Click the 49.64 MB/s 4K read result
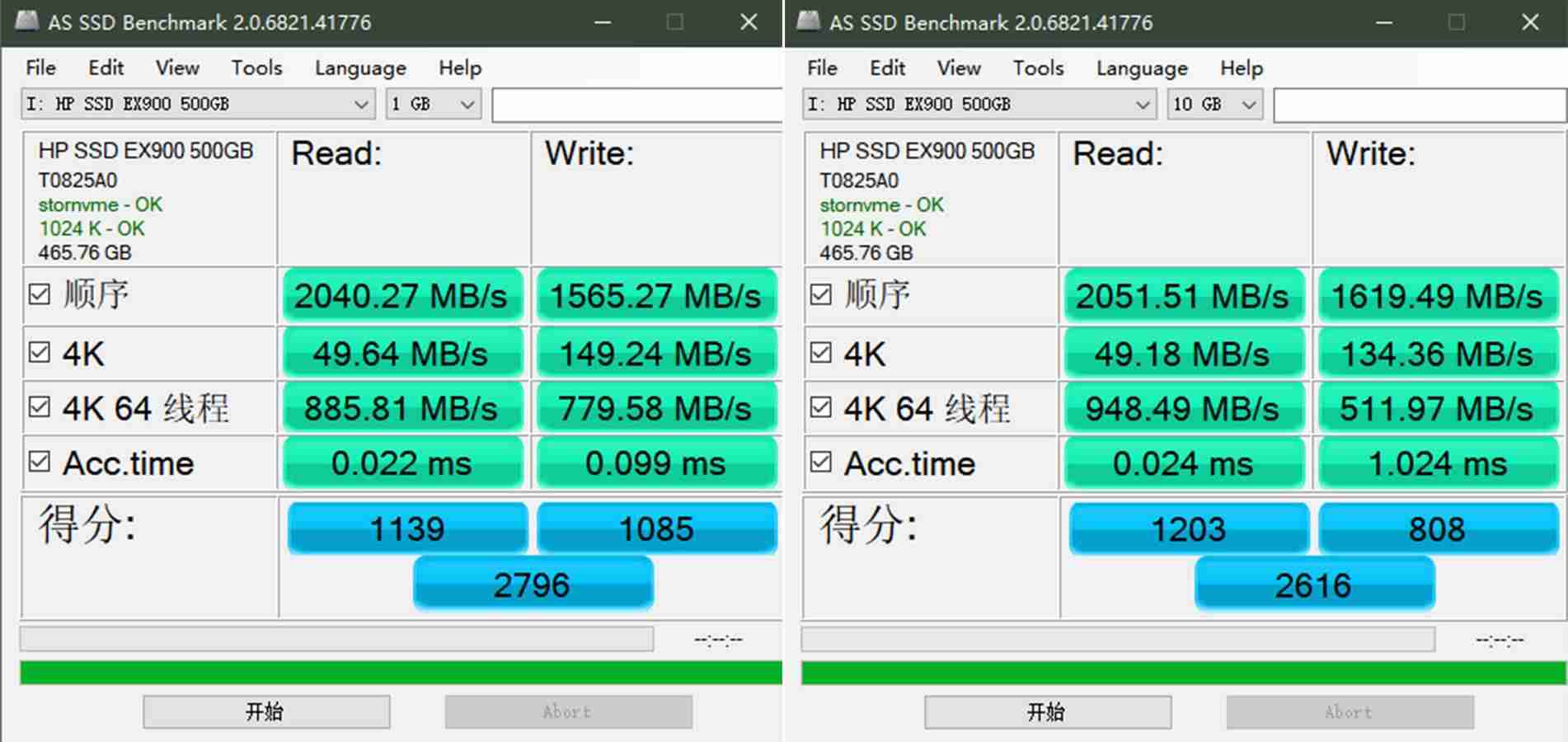The image size is (1568, 742). click(x=402, y=354)
